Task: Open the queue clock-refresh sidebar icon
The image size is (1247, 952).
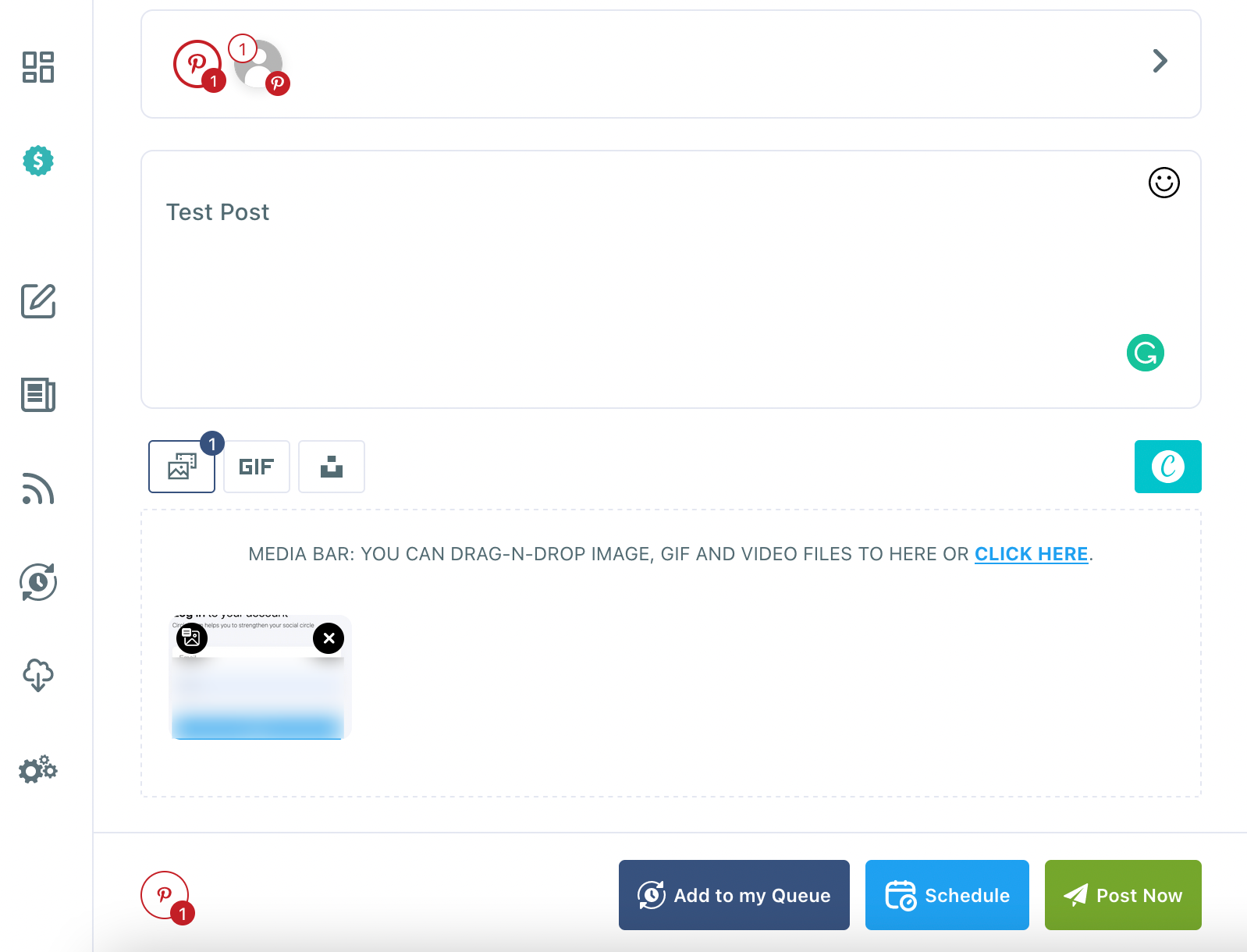Action: point(38,582)
